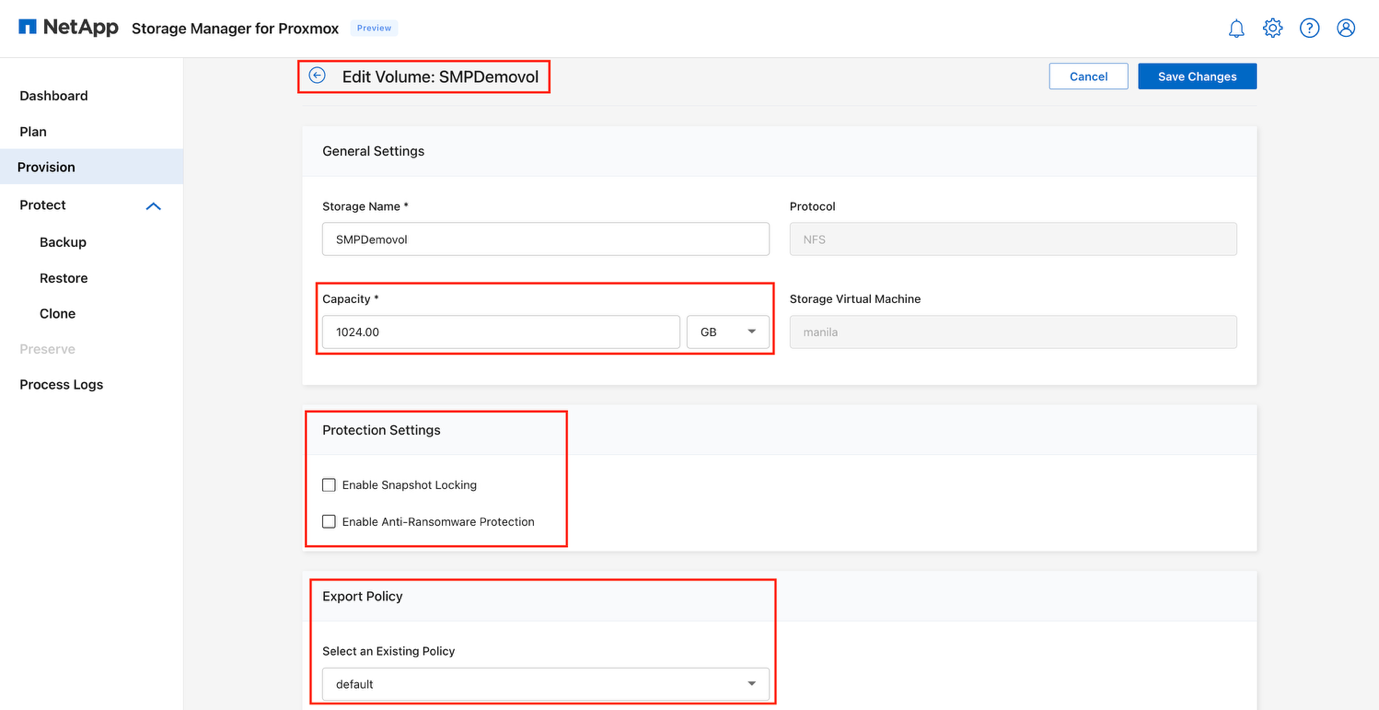Select the Plan navigation entry

(x=32, y=131)
